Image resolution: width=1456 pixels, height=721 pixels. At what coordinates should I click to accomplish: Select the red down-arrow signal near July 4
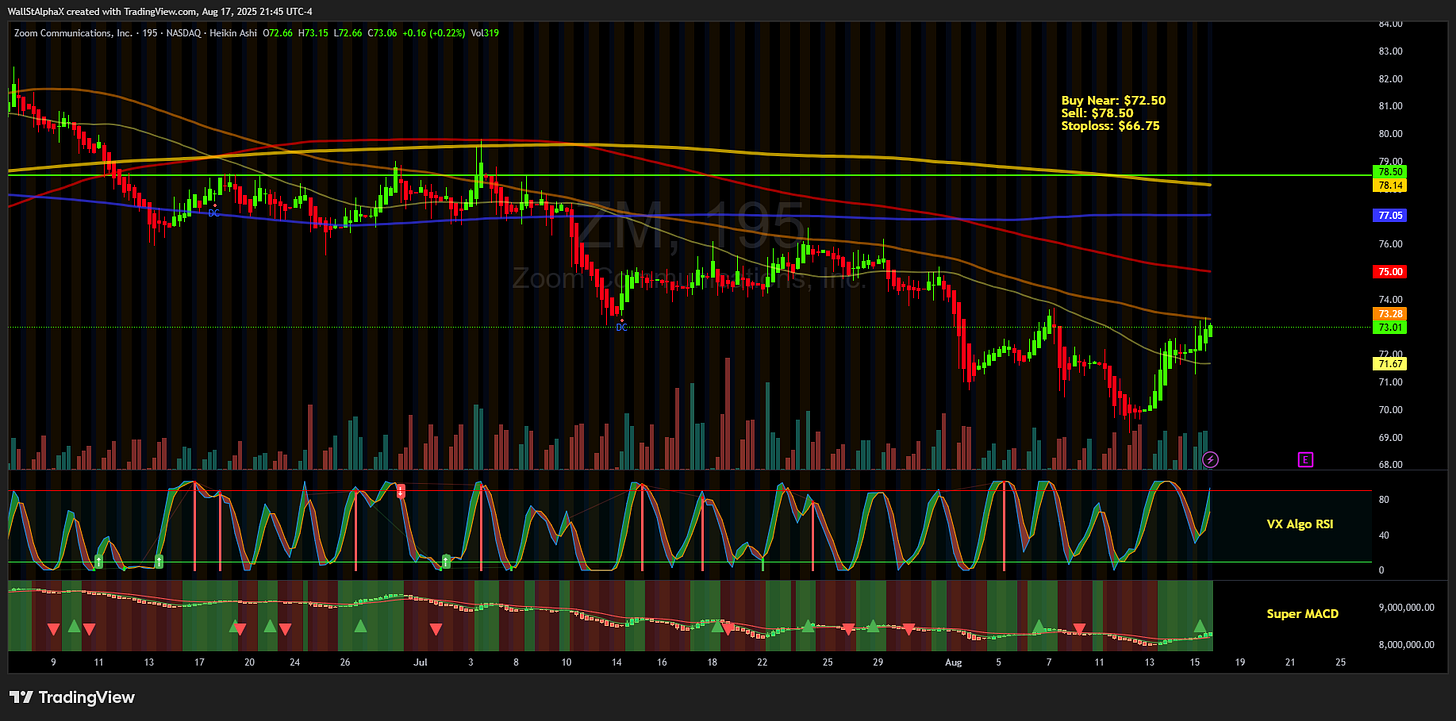pos(436,628)
